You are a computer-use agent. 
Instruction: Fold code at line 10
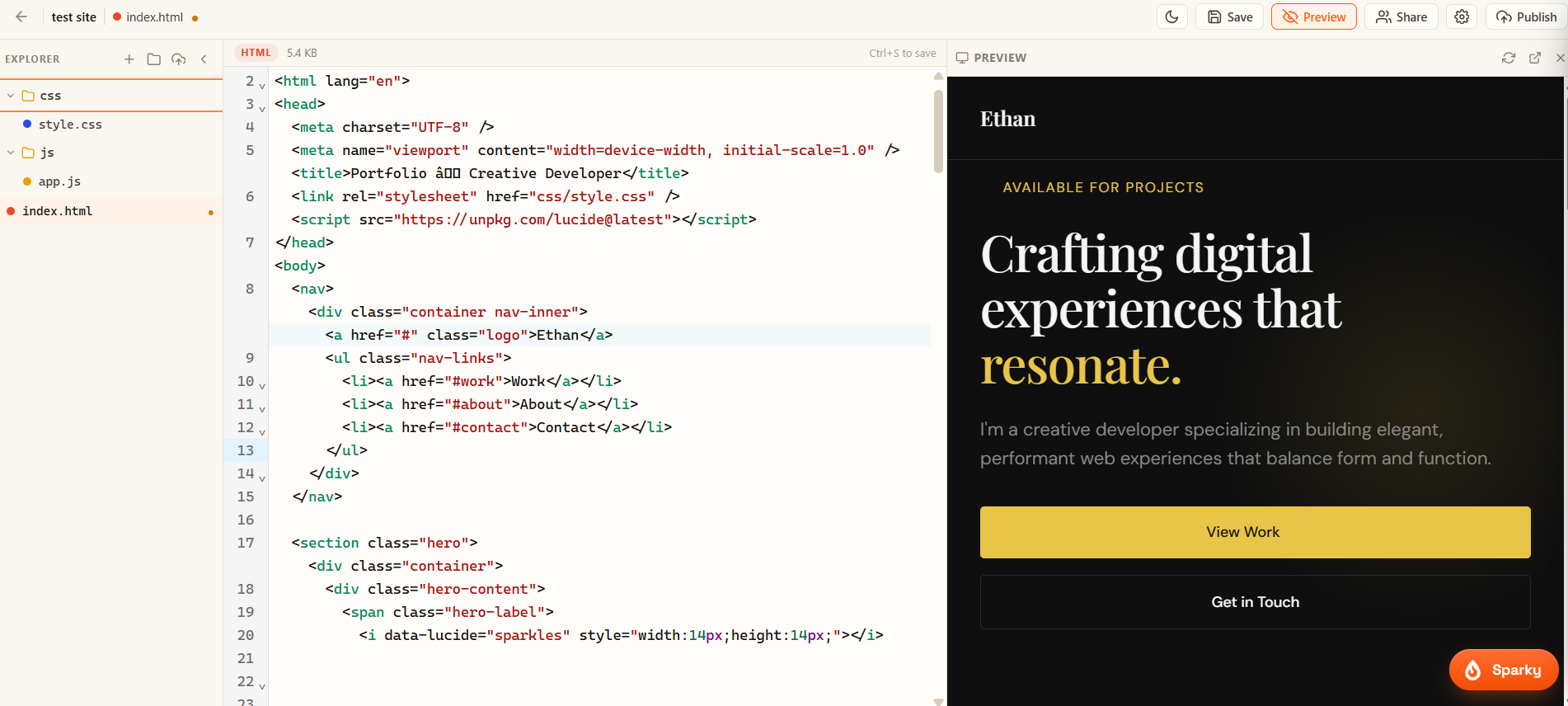pyautogui.click(x=262, y=385)
